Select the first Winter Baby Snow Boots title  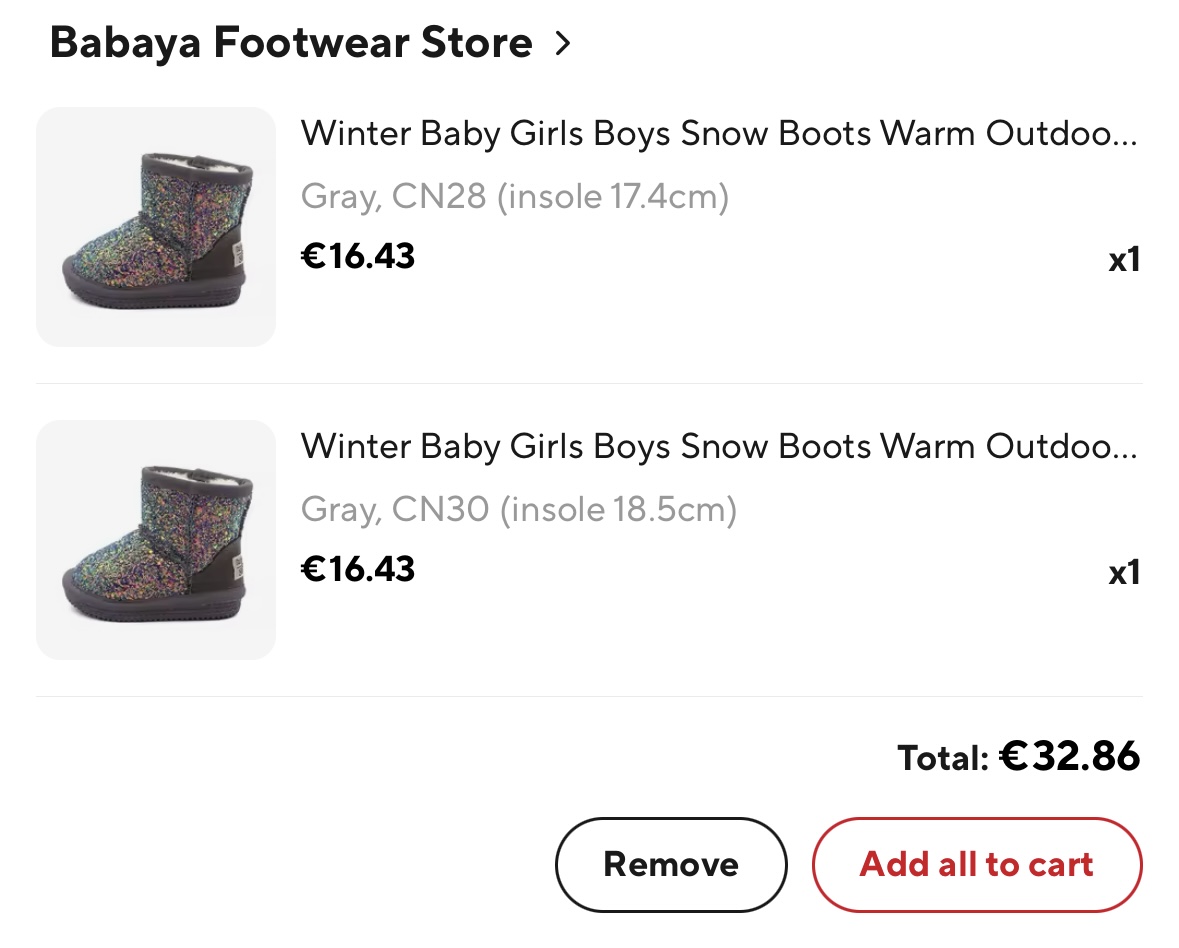700,133
